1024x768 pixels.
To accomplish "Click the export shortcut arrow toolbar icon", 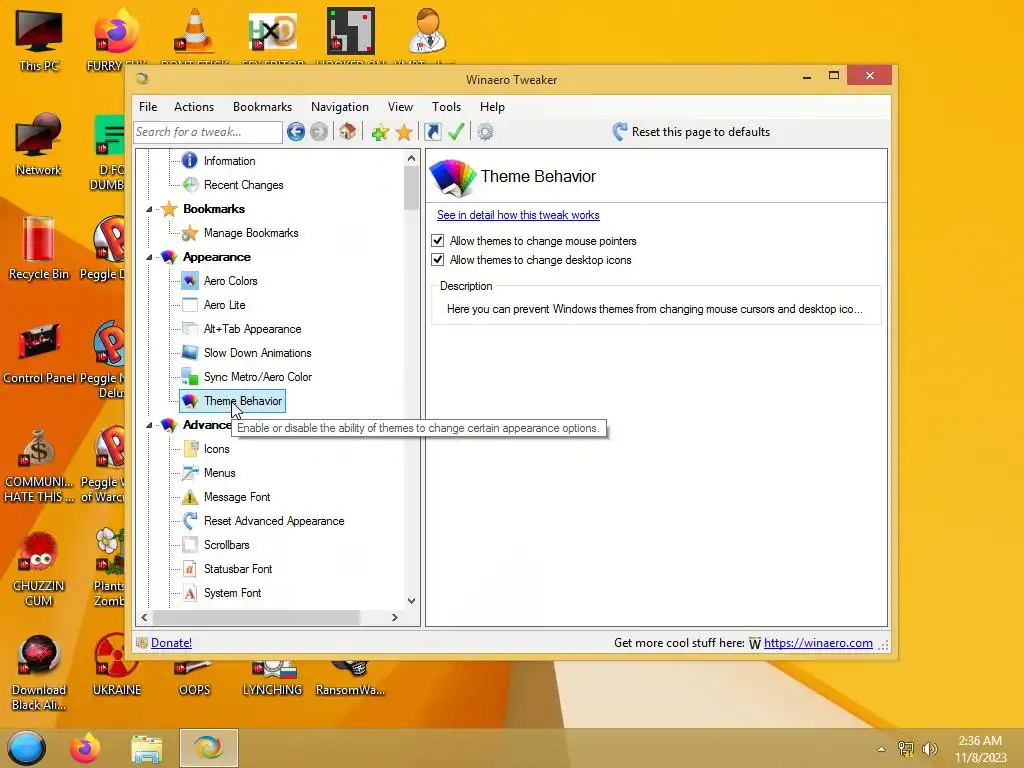I will coord(432,132).
